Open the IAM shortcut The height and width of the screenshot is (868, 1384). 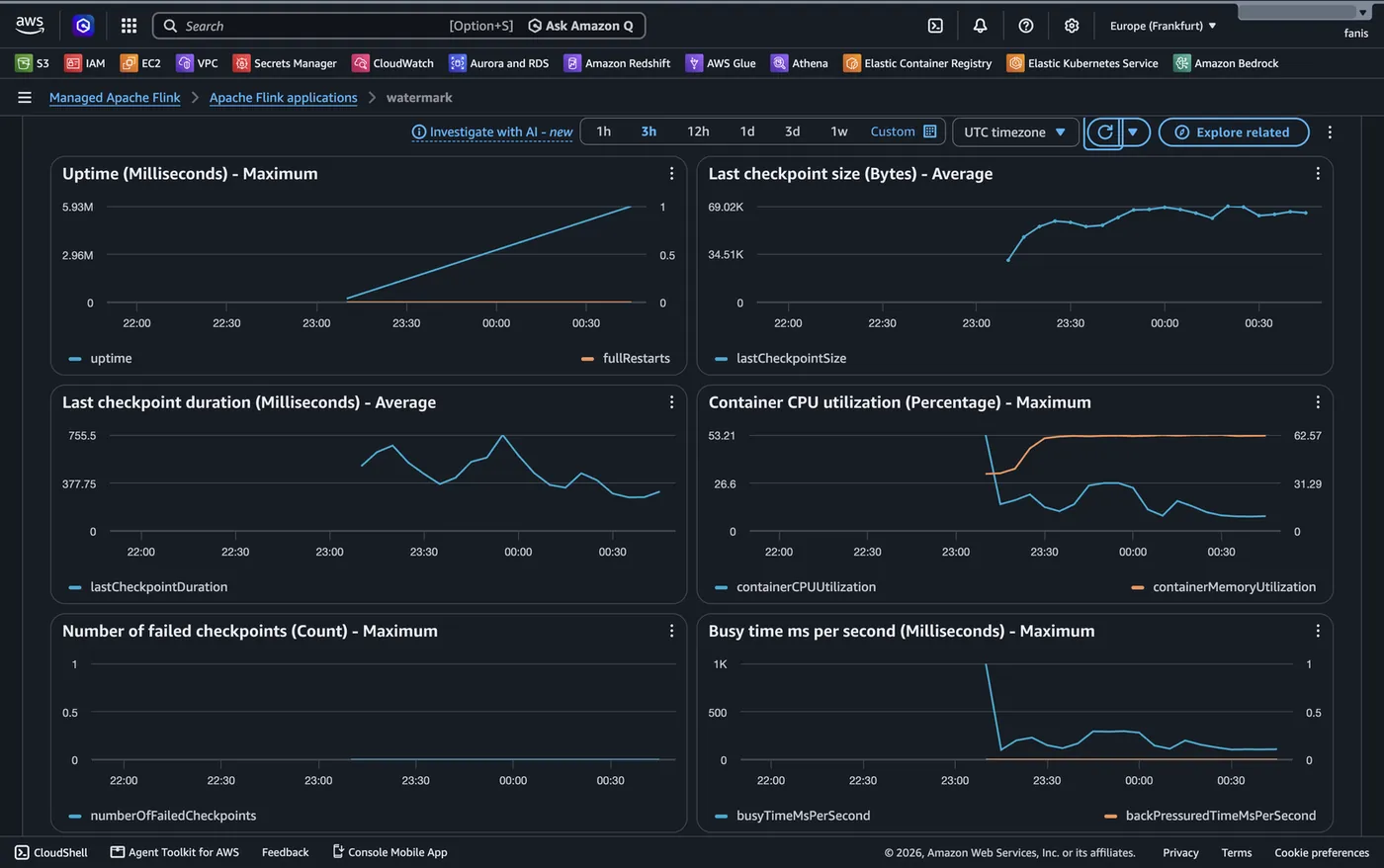(x=85, y=63)
